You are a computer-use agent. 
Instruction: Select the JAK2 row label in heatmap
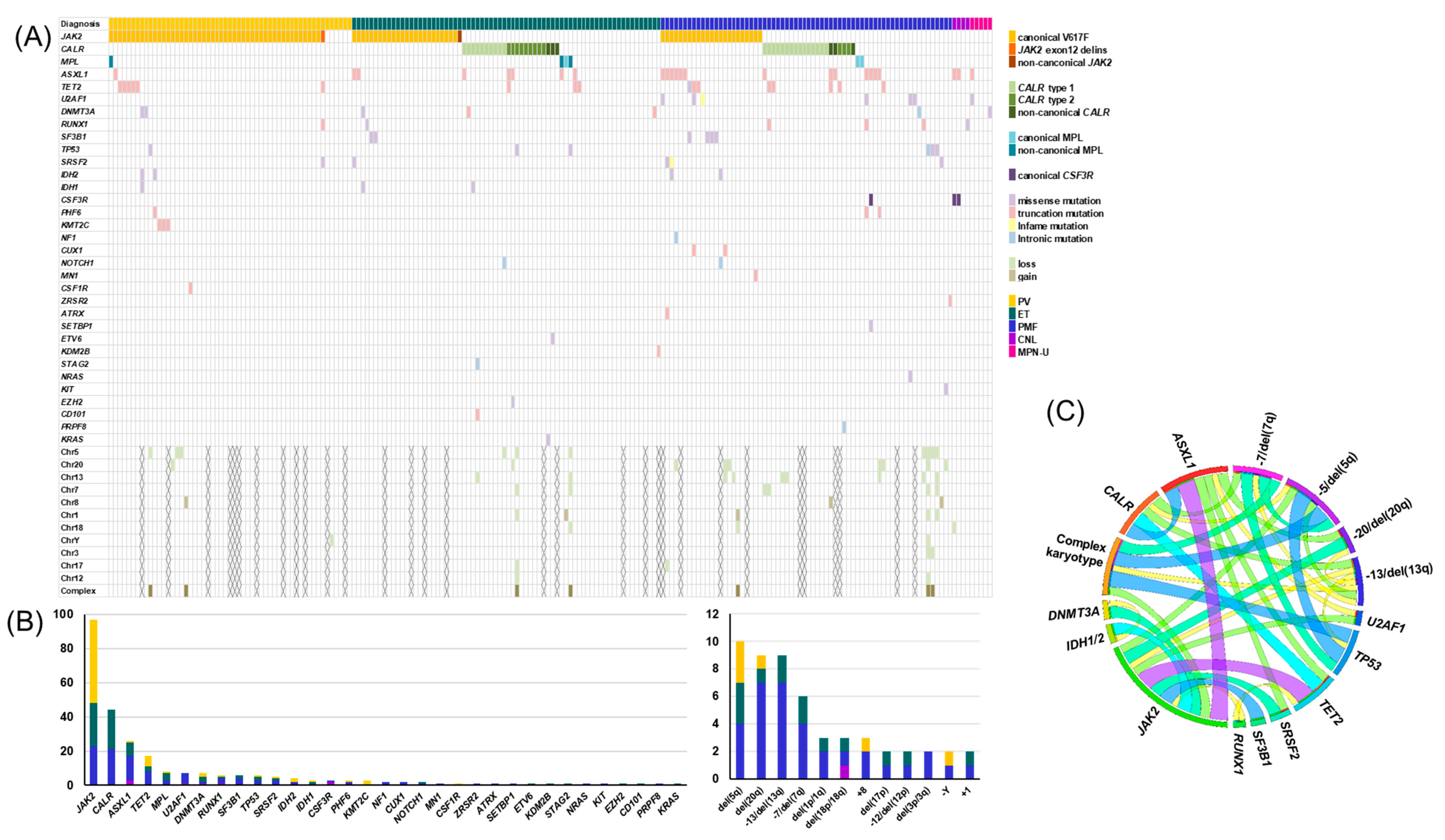[70, 36]
